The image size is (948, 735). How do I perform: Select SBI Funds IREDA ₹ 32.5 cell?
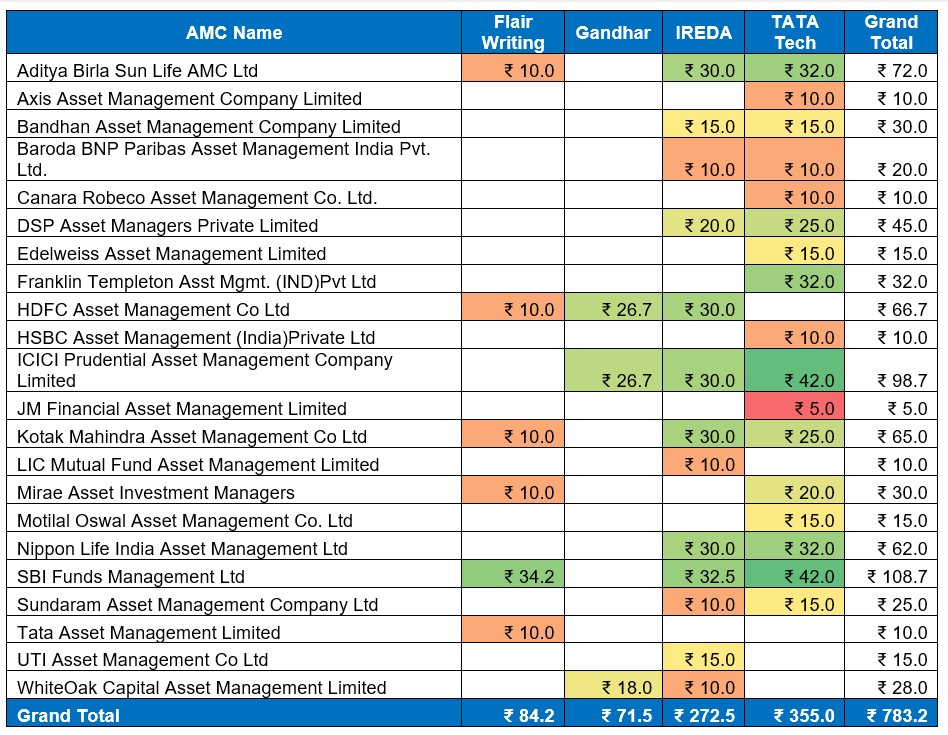click(x=703, y=574)
